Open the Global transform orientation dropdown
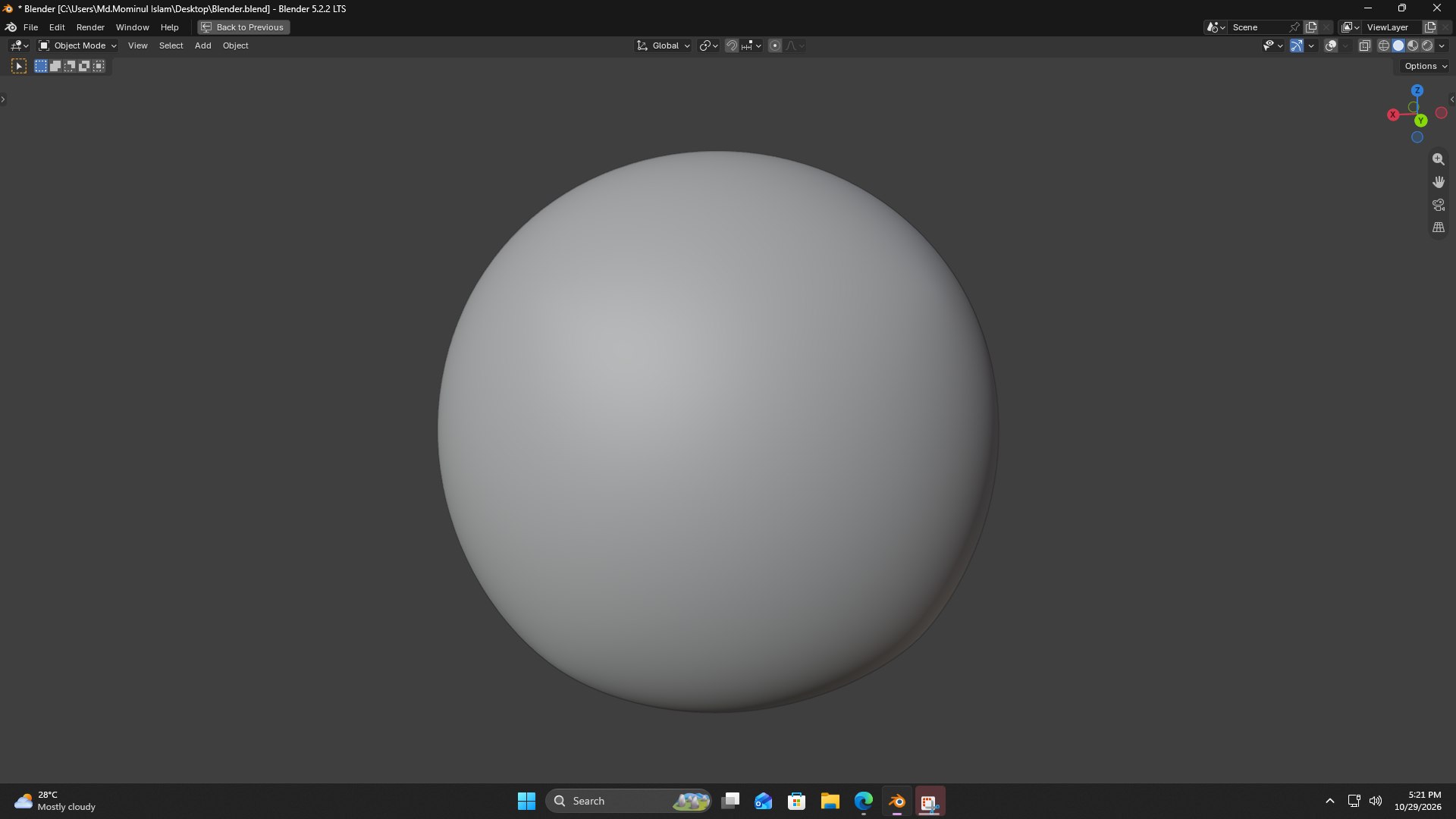 664,46
